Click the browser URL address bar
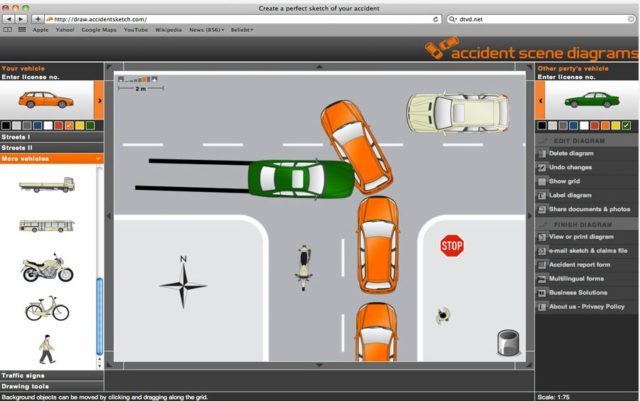Screen dimensions: 640x401 click(243, 19)
